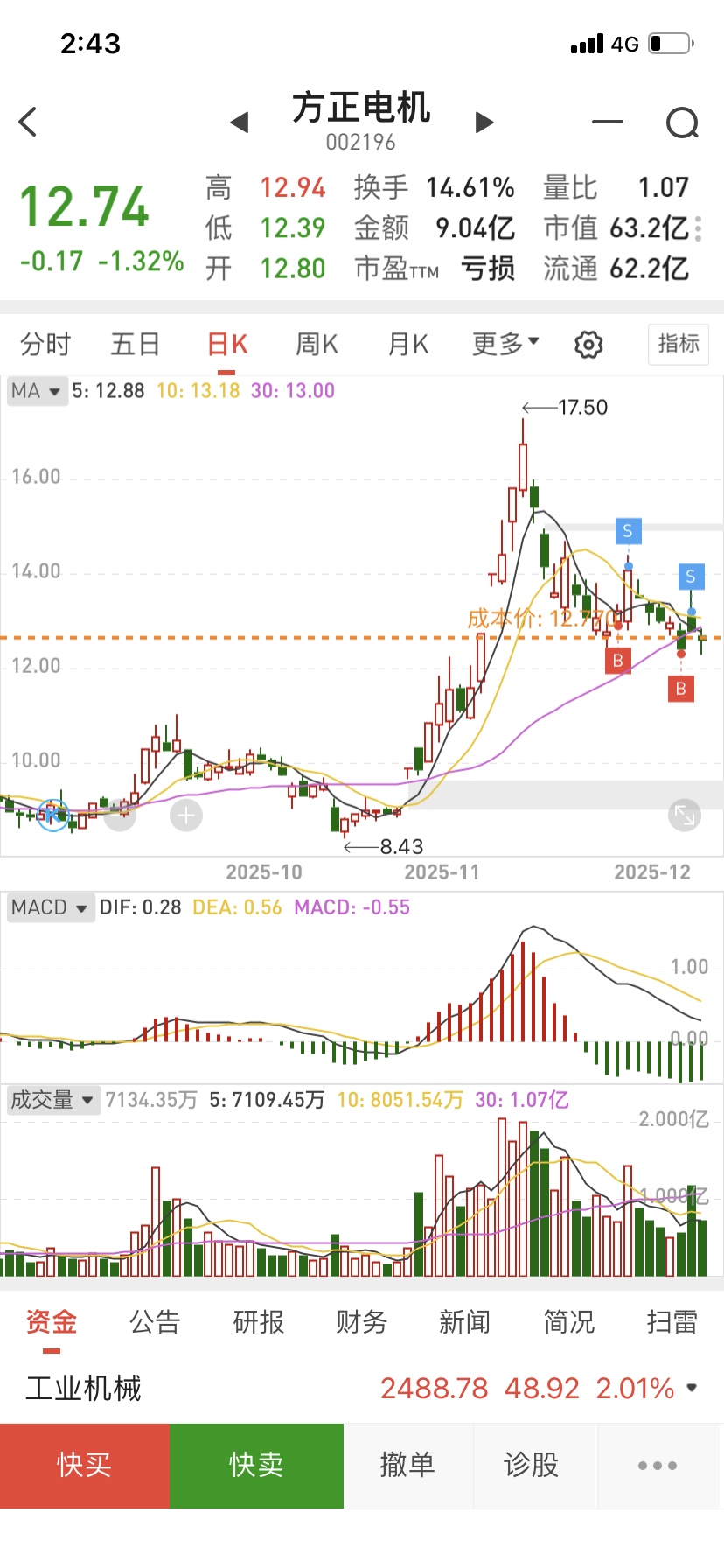Viewport: 724px width, 1568px height.
Task: Tap the cellular signal bars icon
Action: [x=587, y=44]
